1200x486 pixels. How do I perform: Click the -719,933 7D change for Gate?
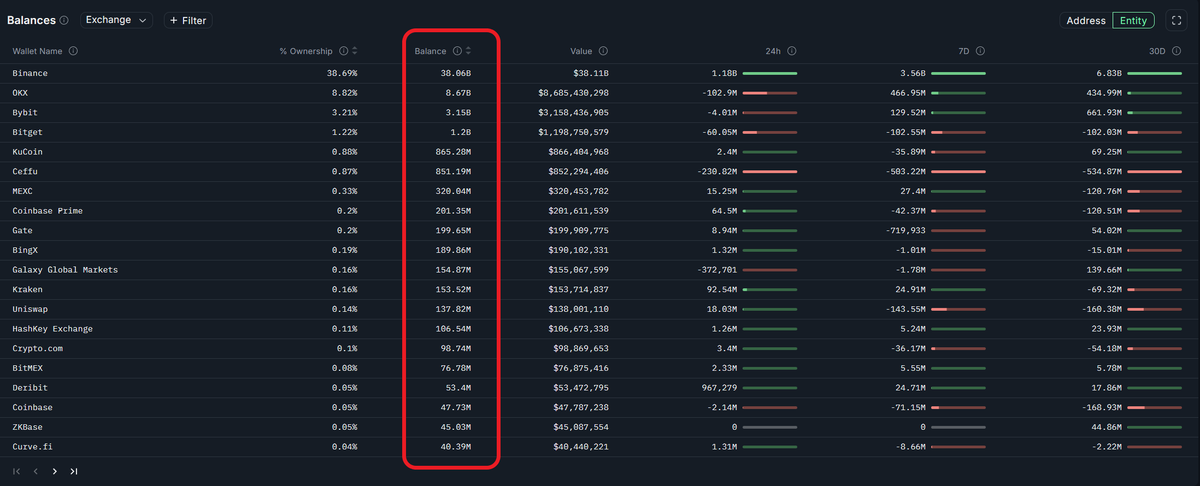905,230
